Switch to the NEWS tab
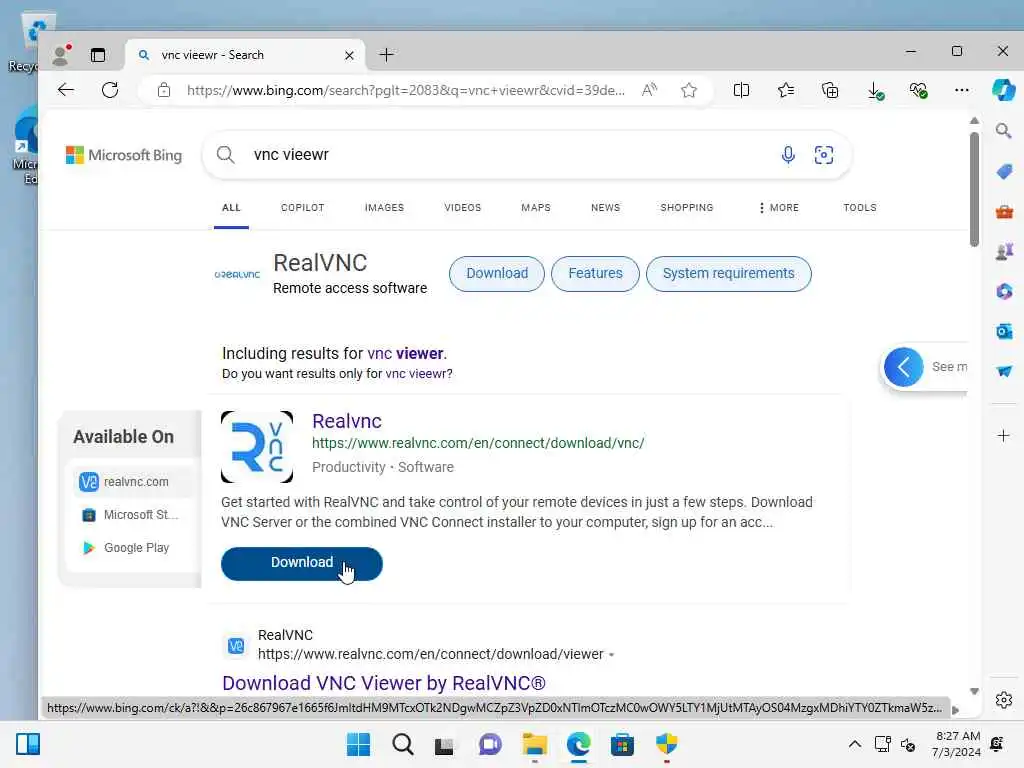 (605, 208)
